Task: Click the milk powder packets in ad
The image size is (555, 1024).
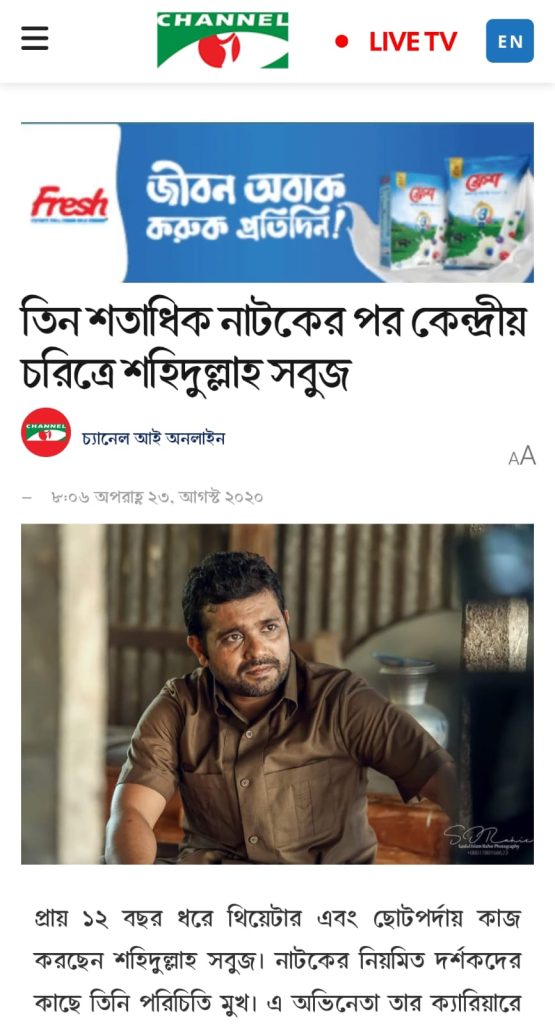Action: tap(455, 213)
